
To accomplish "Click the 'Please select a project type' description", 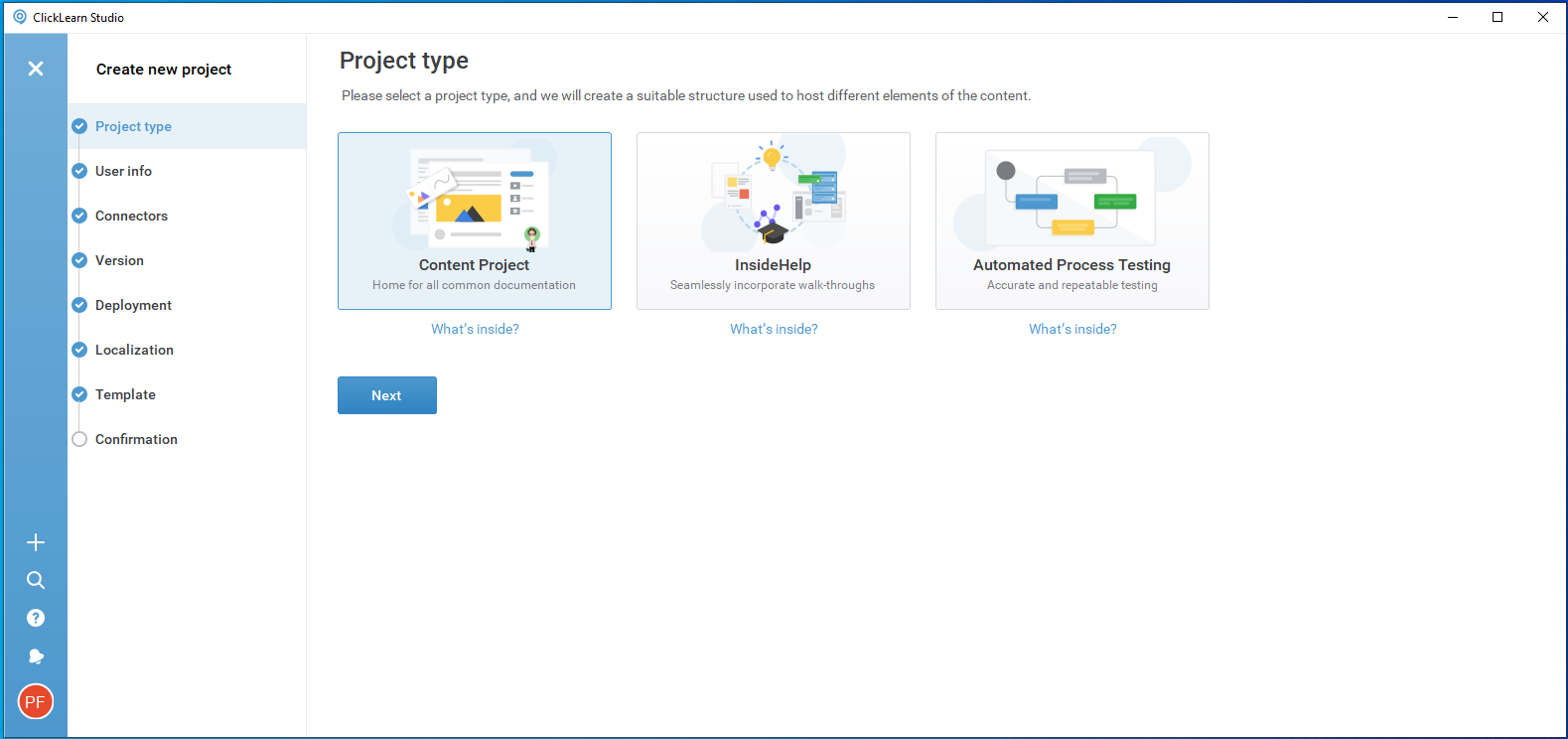I will 686,95.
